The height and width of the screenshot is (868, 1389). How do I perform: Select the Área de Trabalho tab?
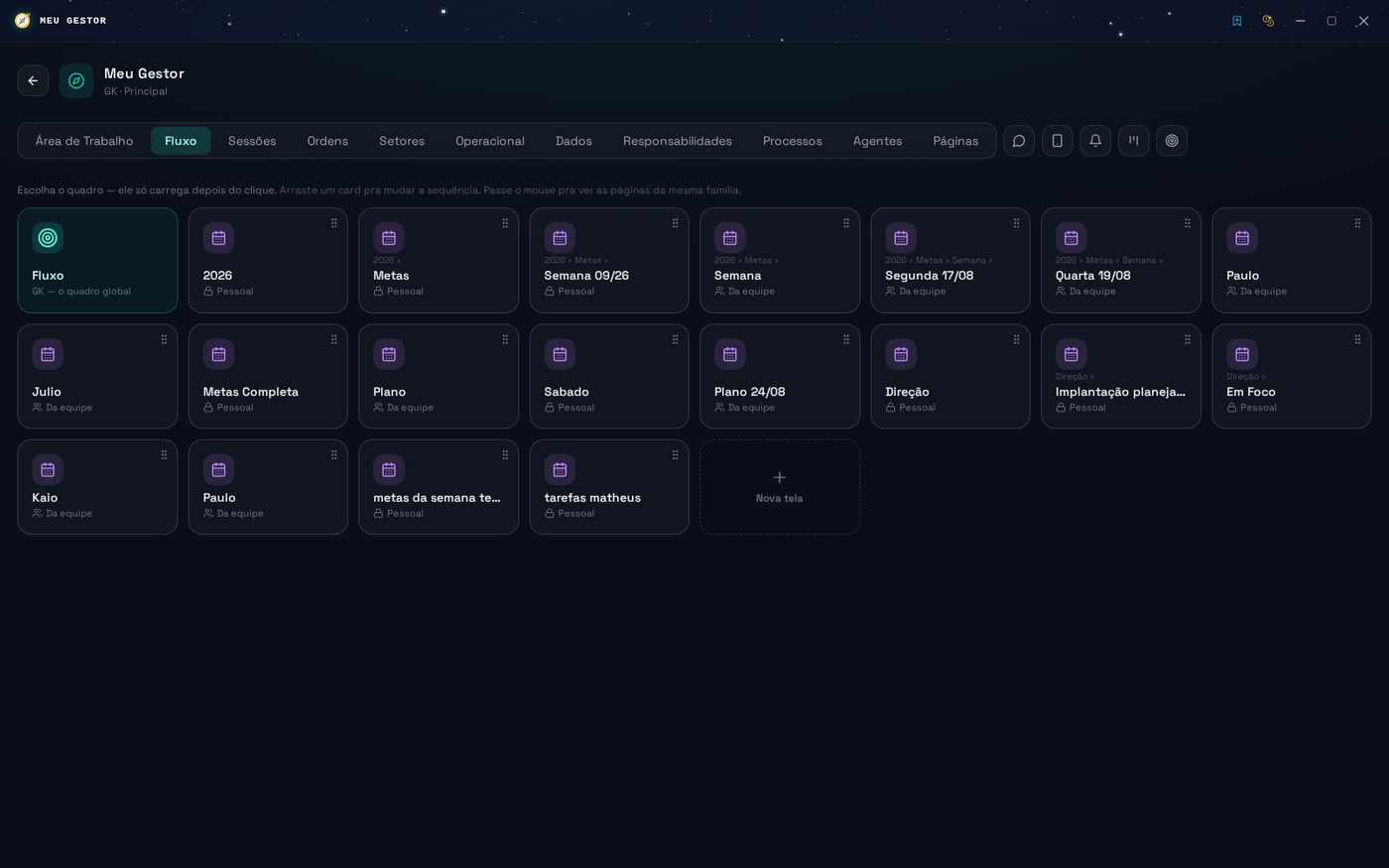[x=84, y=141]
